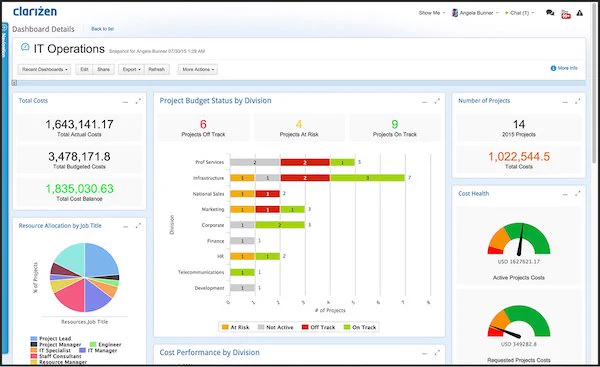Open the Show Me menu
The height and width of the screenshot is (367, 600).
tap(432, 13)
